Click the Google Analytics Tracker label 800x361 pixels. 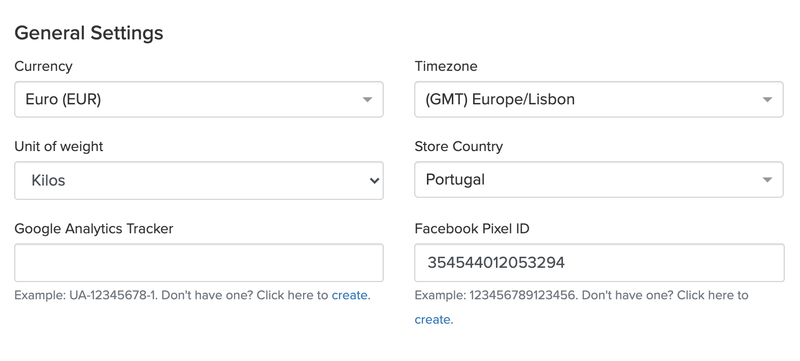click(x=94, y=228)
